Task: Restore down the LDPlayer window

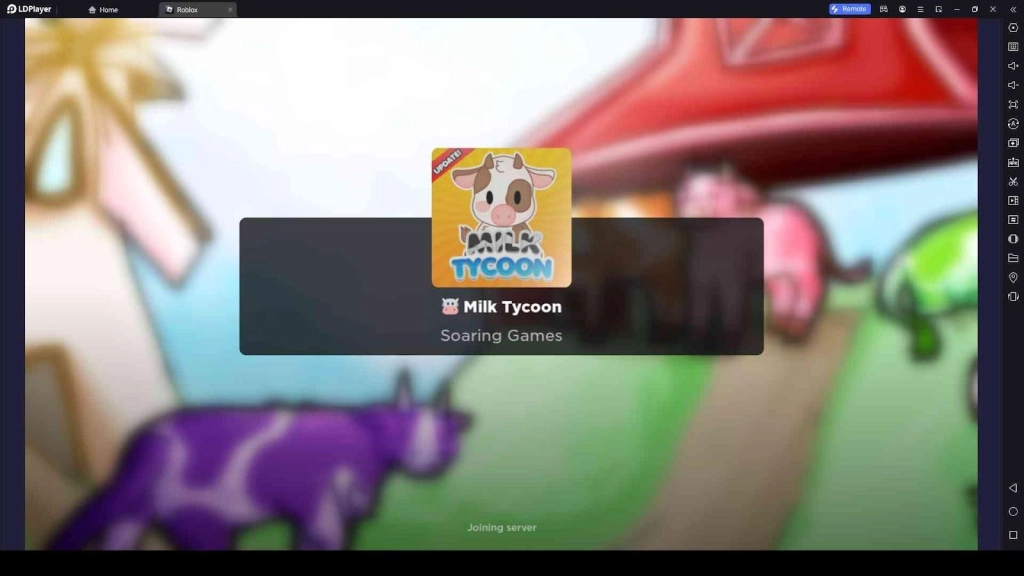Action: (x=974, y=9)
